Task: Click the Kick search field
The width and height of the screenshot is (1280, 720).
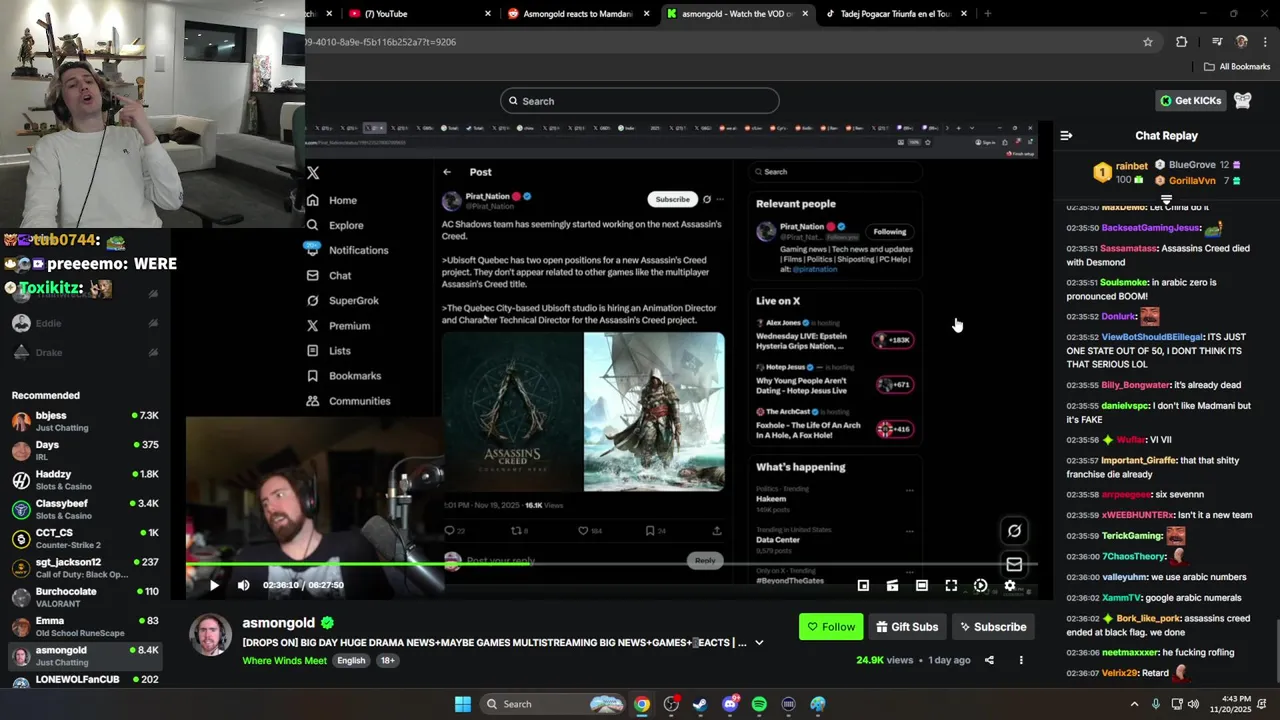Action: coord(640,101)
